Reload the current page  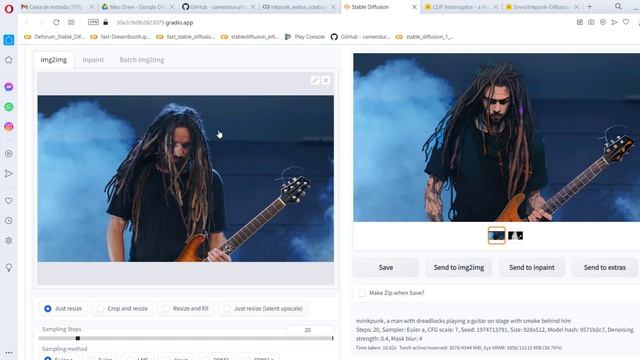click(56, 22)
